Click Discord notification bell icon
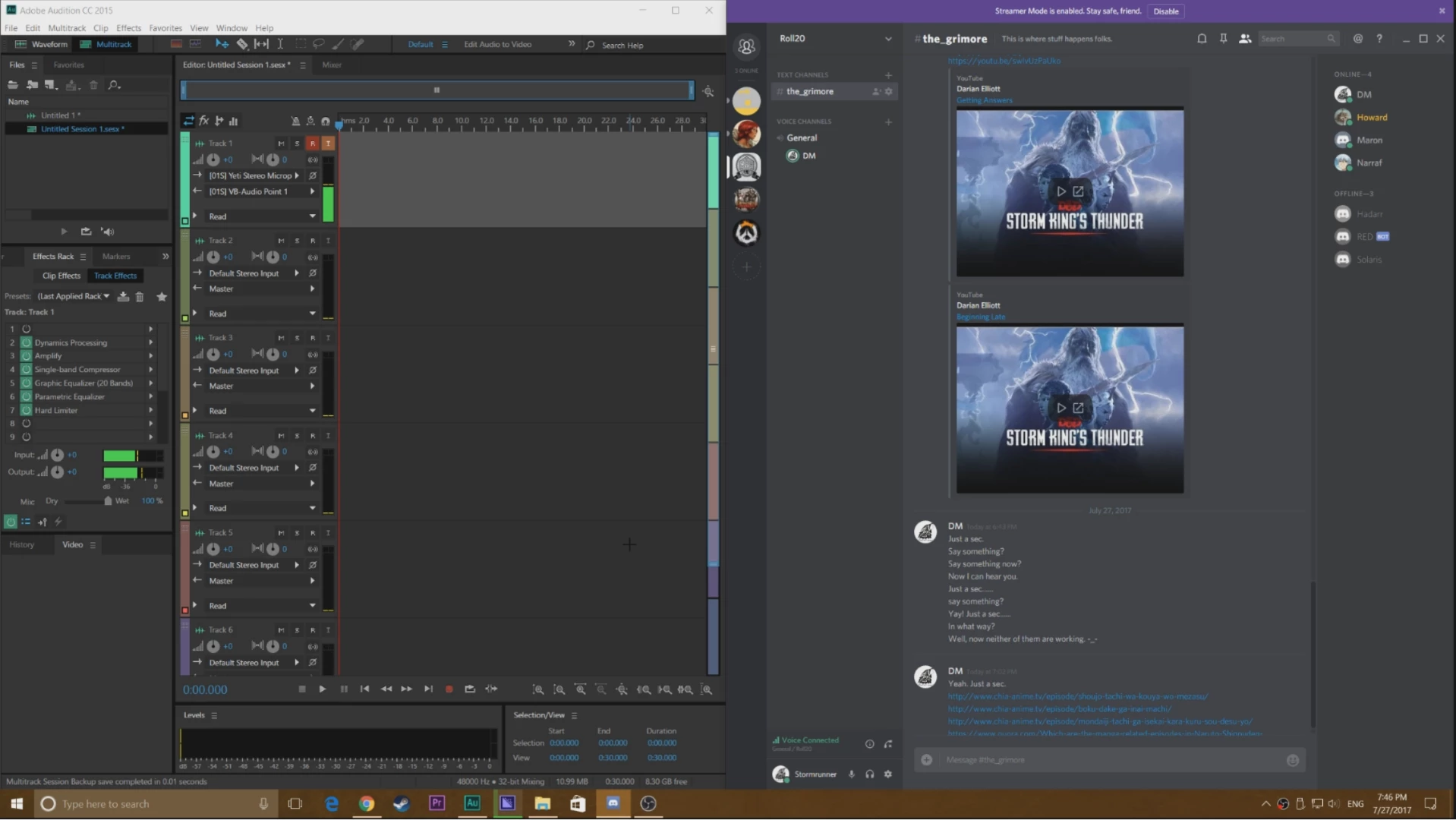Image resolution: width=1456 pixels, height=820 pixels. [x=1202, y=39]
